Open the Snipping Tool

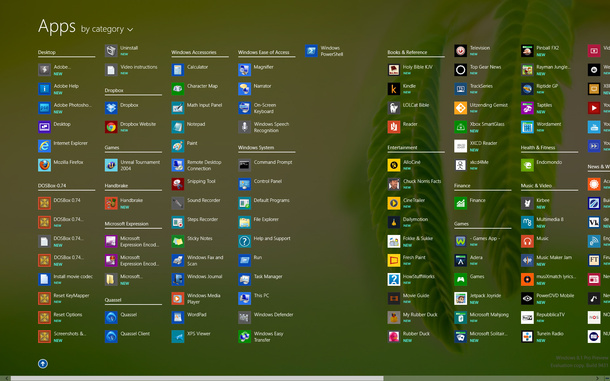[193, 184]
